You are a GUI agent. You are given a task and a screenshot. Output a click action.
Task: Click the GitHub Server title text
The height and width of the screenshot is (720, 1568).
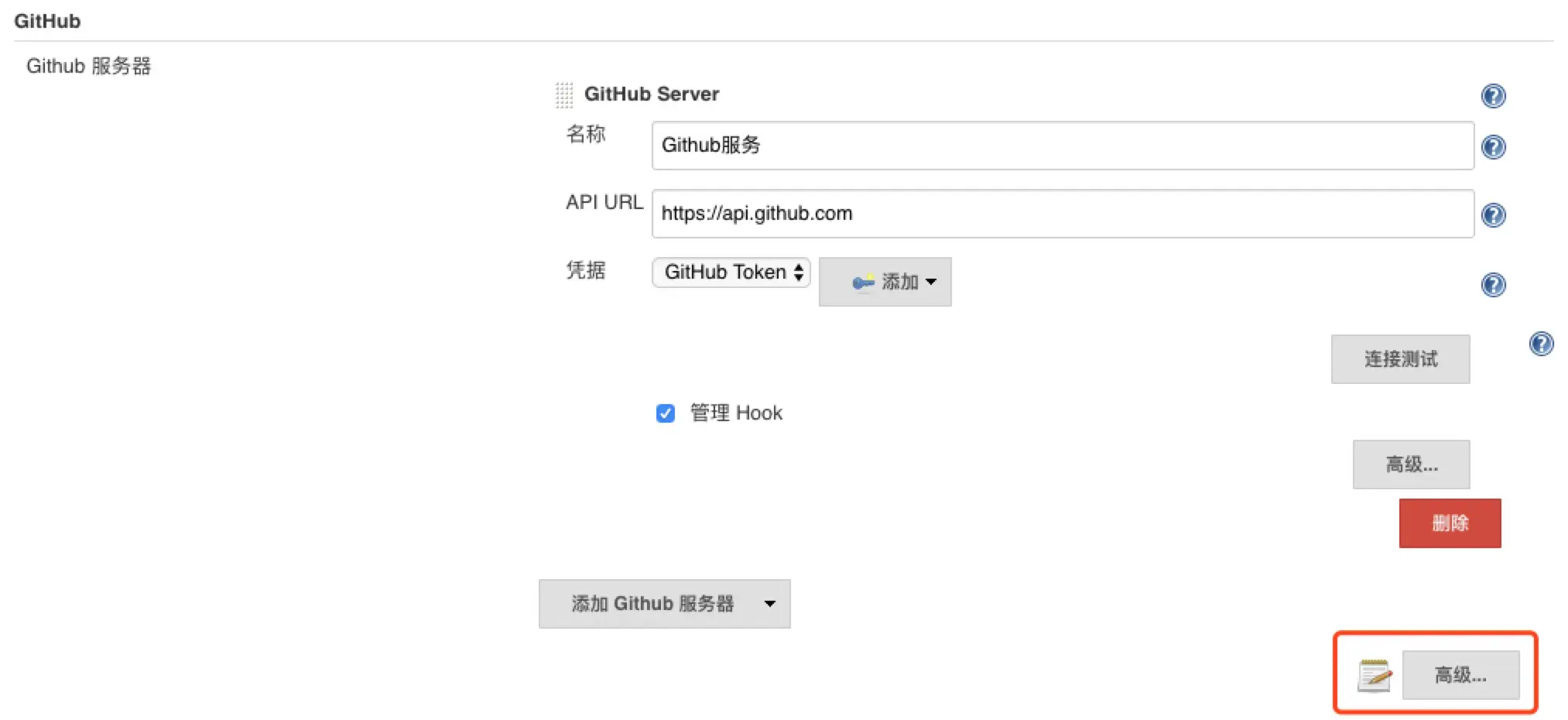click(652, 94)
